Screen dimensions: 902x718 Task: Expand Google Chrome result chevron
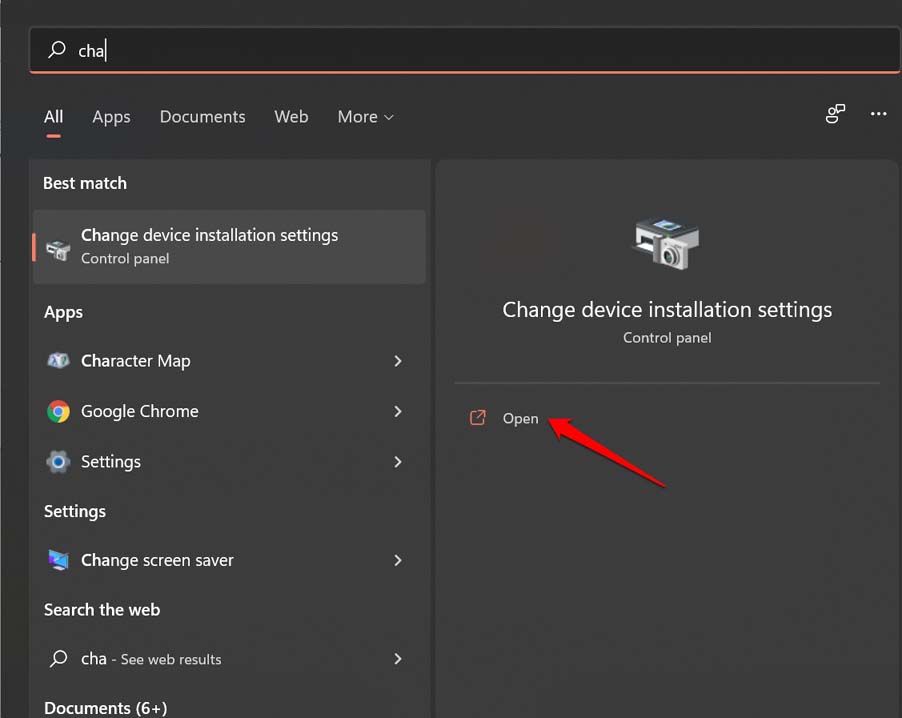pos(398,411)
